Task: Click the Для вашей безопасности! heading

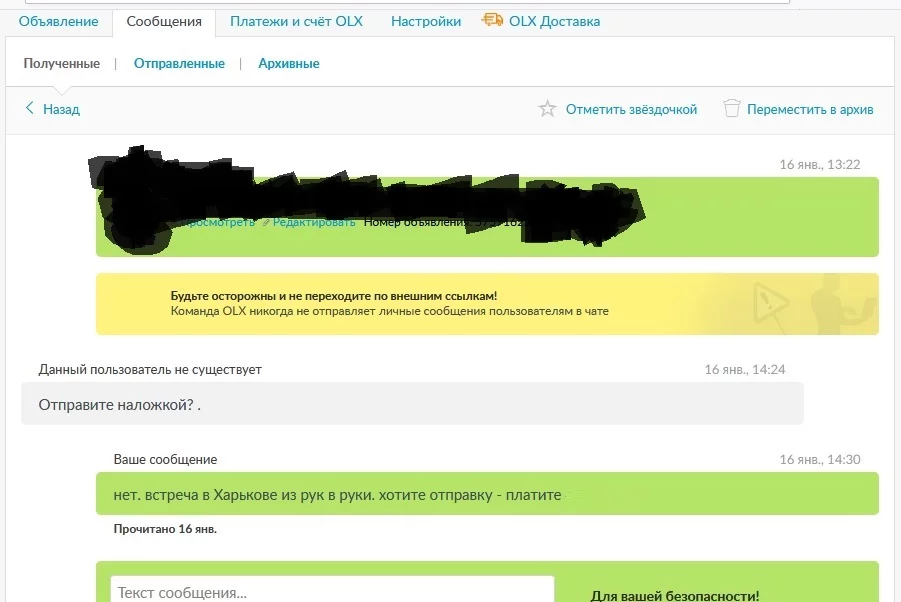Action: pyautogui.click(x=675, y=596)
